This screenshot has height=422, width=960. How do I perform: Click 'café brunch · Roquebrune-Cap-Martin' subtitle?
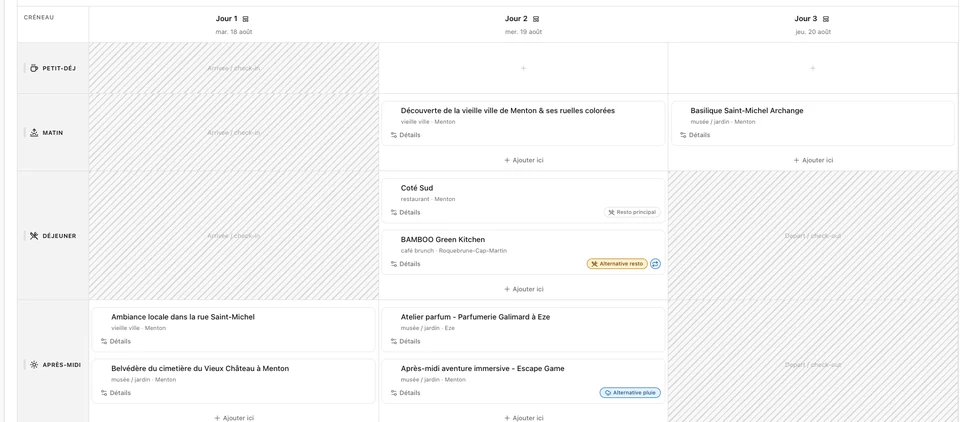(454, 251)
